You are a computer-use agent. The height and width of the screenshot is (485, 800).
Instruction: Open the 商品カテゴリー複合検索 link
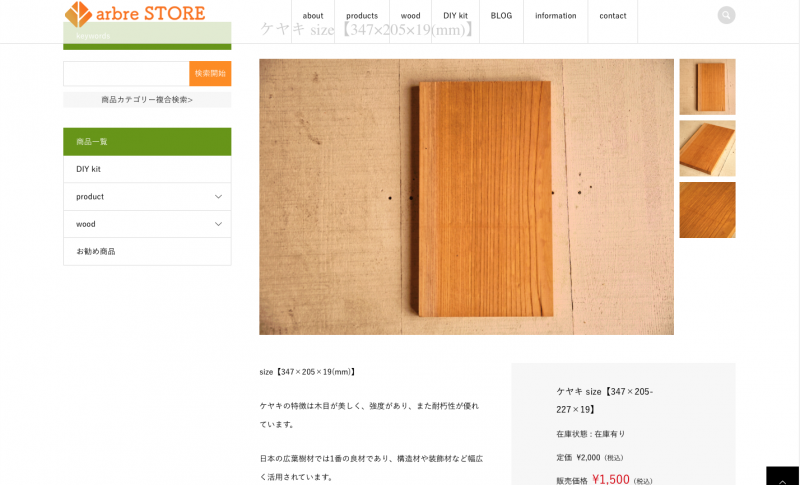pos(147,100)
